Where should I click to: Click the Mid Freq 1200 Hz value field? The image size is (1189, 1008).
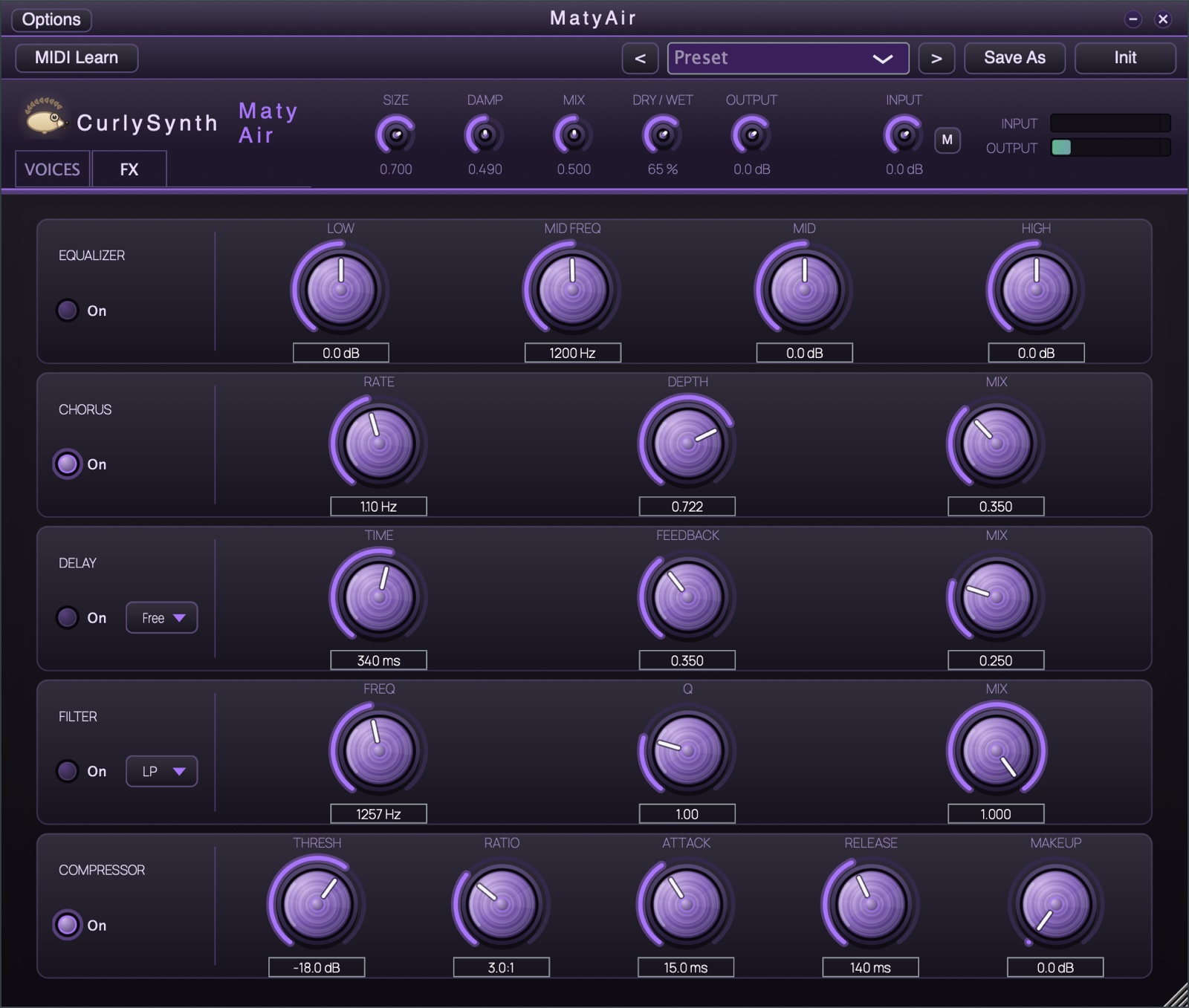572,353
